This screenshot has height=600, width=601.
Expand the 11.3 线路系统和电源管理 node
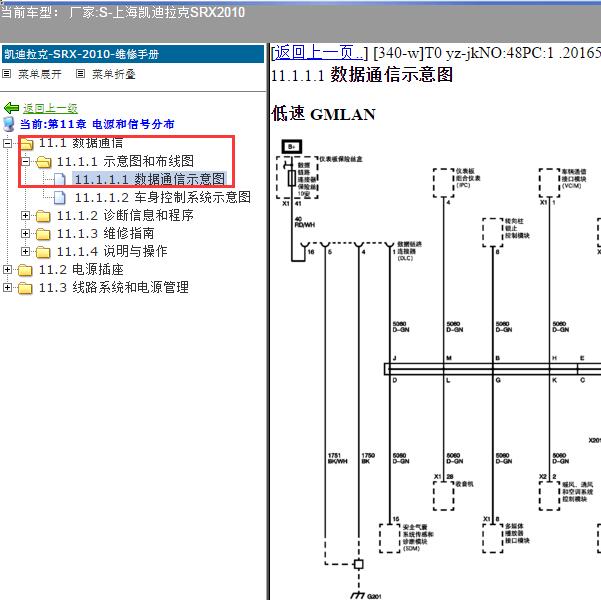(7, 288)
